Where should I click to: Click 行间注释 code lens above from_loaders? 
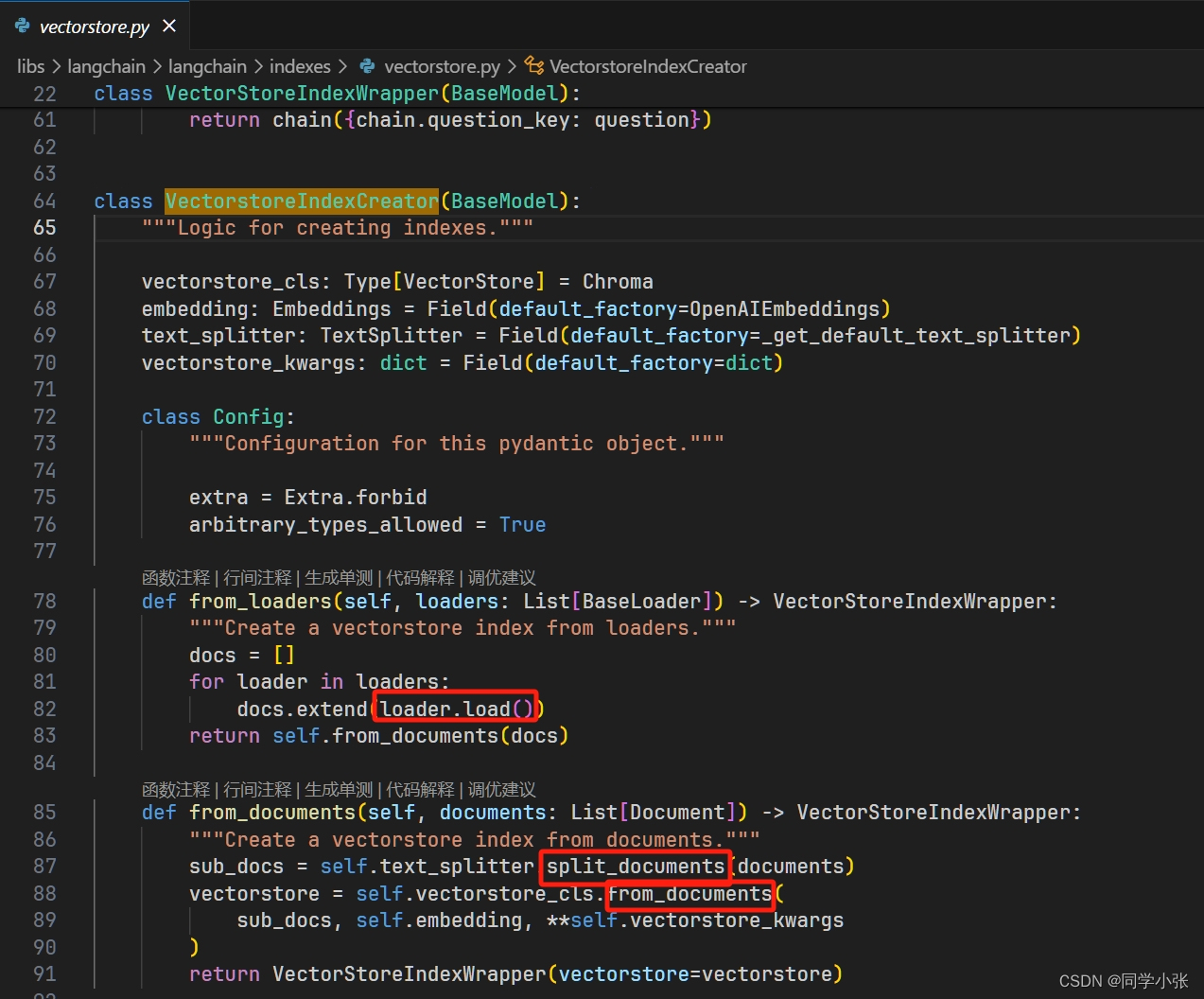pos(257,577)
